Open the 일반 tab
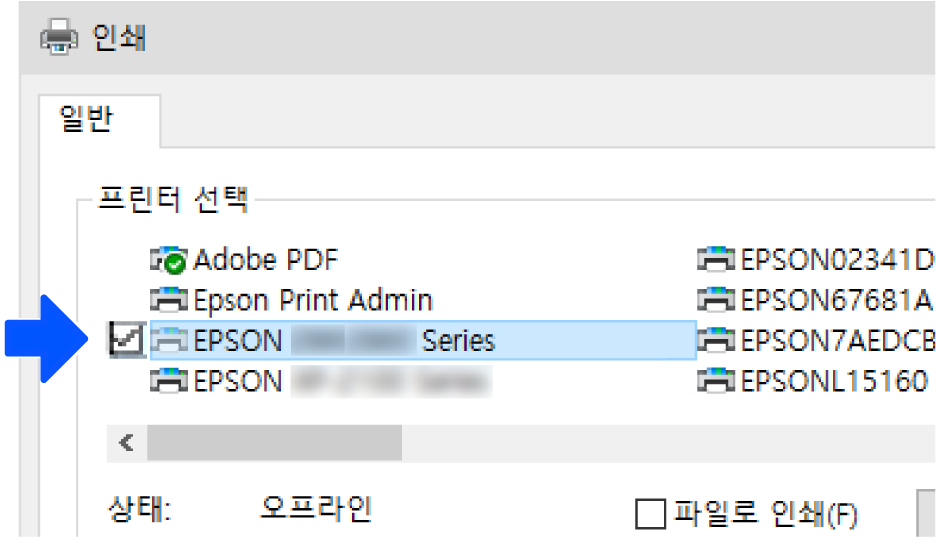936x537 pixels. point(87,120)
